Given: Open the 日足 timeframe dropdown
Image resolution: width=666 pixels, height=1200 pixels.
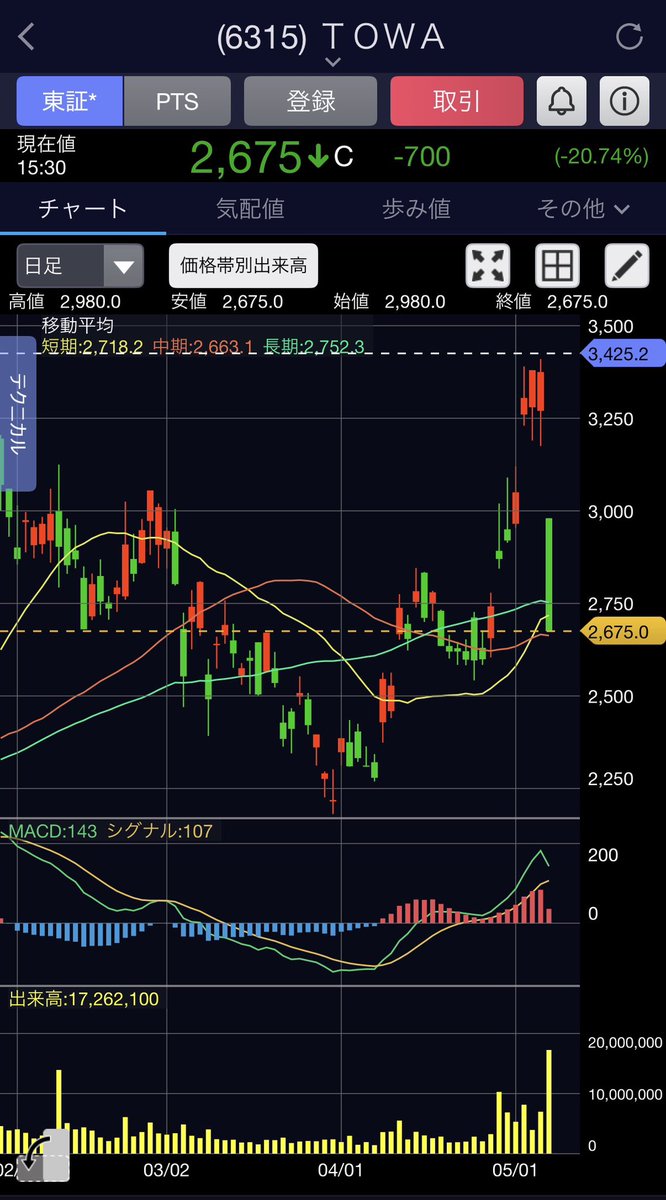Looking at the screenshot, I should [x=80, y=265].
